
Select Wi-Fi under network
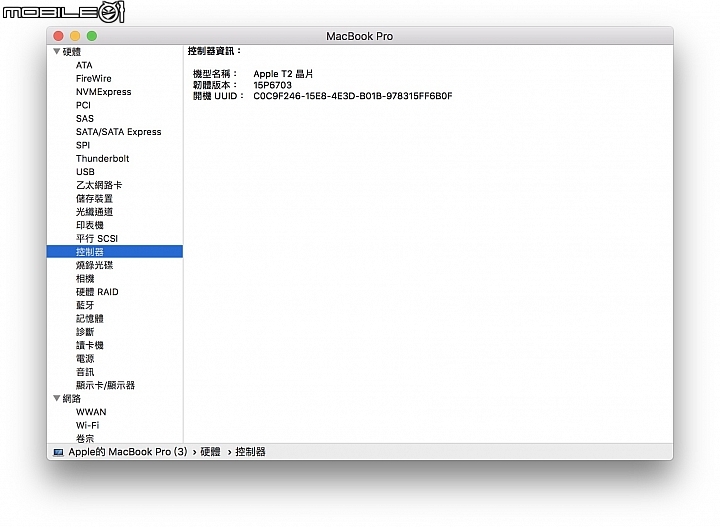click(x=87, y=425)
